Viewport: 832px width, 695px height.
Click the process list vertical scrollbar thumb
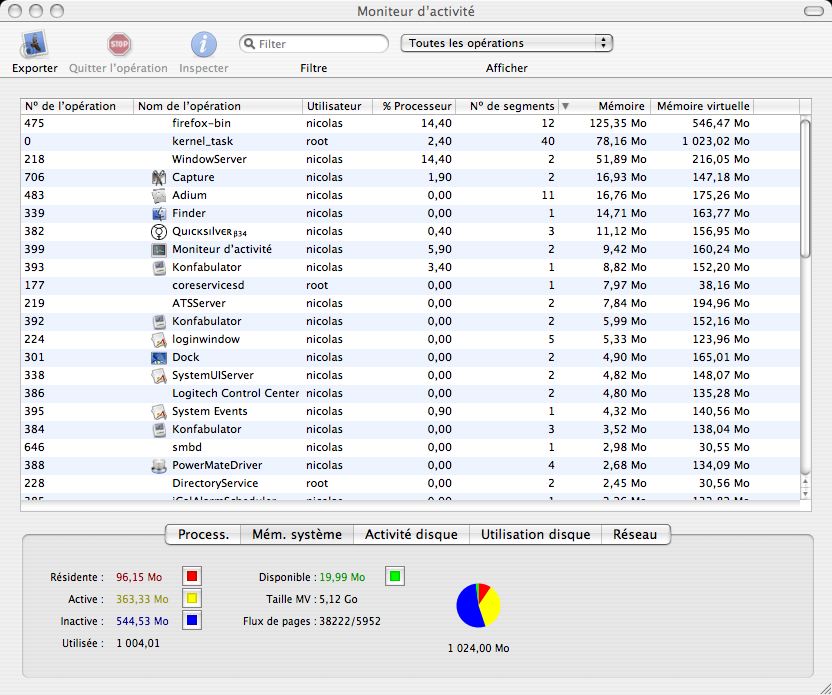805,189
